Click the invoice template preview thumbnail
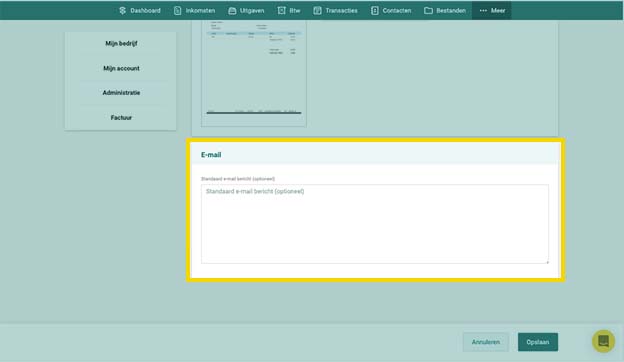624x362 pixels. pyautogui.click(x=254, y=73)
